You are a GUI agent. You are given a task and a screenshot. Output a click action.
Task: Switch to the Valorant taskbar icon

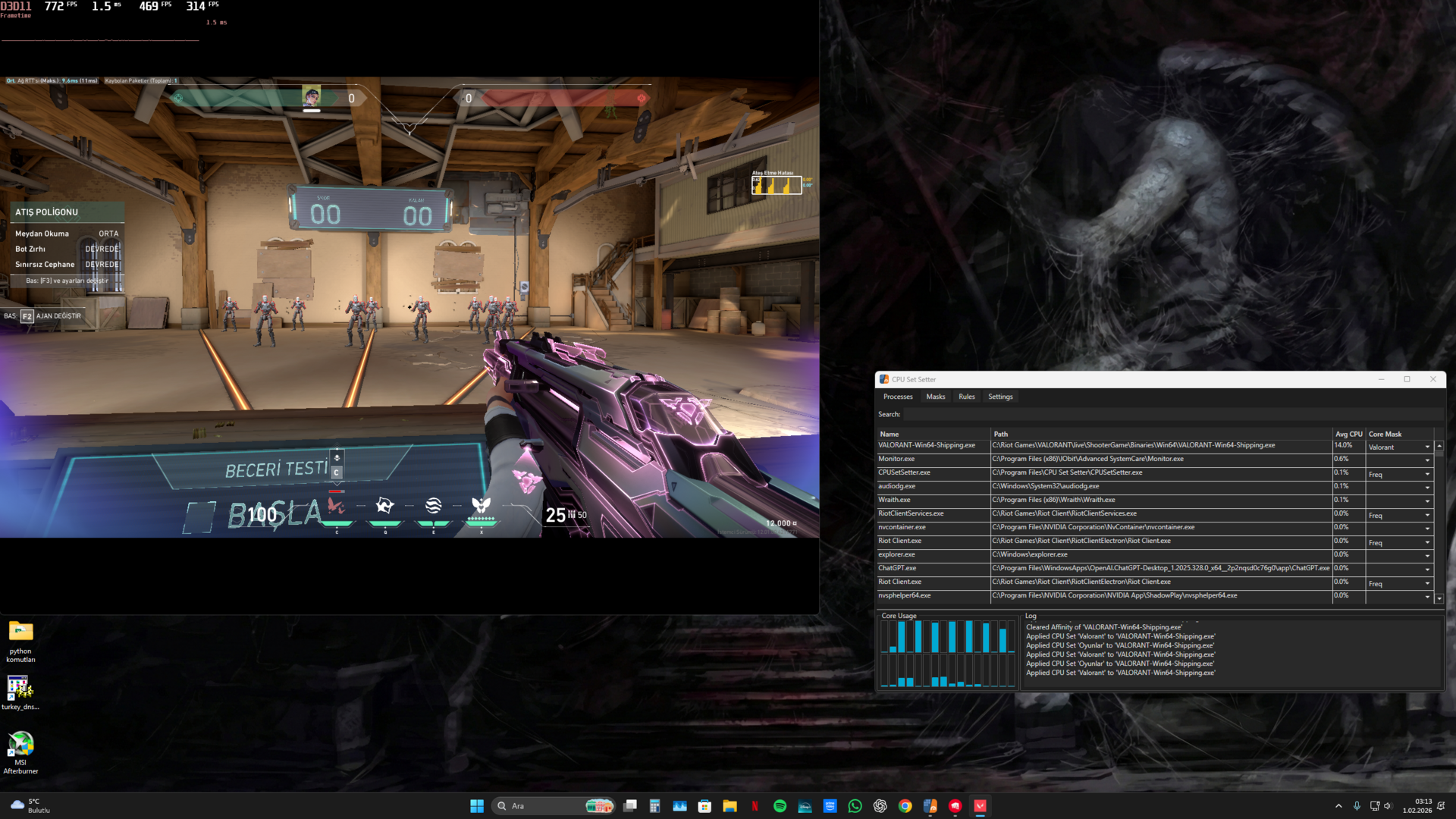tap(980, 806)
